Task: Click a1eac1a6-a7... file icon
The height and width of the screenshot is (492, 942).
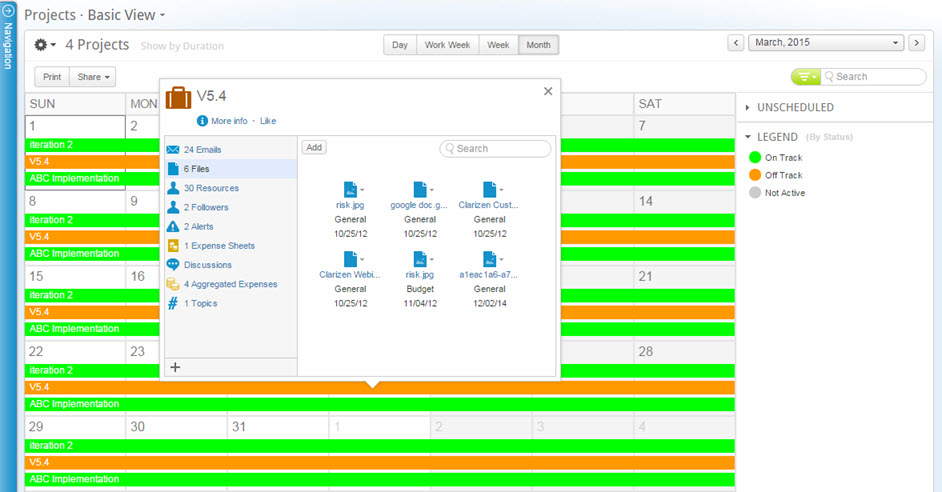Action: point(490,259)
